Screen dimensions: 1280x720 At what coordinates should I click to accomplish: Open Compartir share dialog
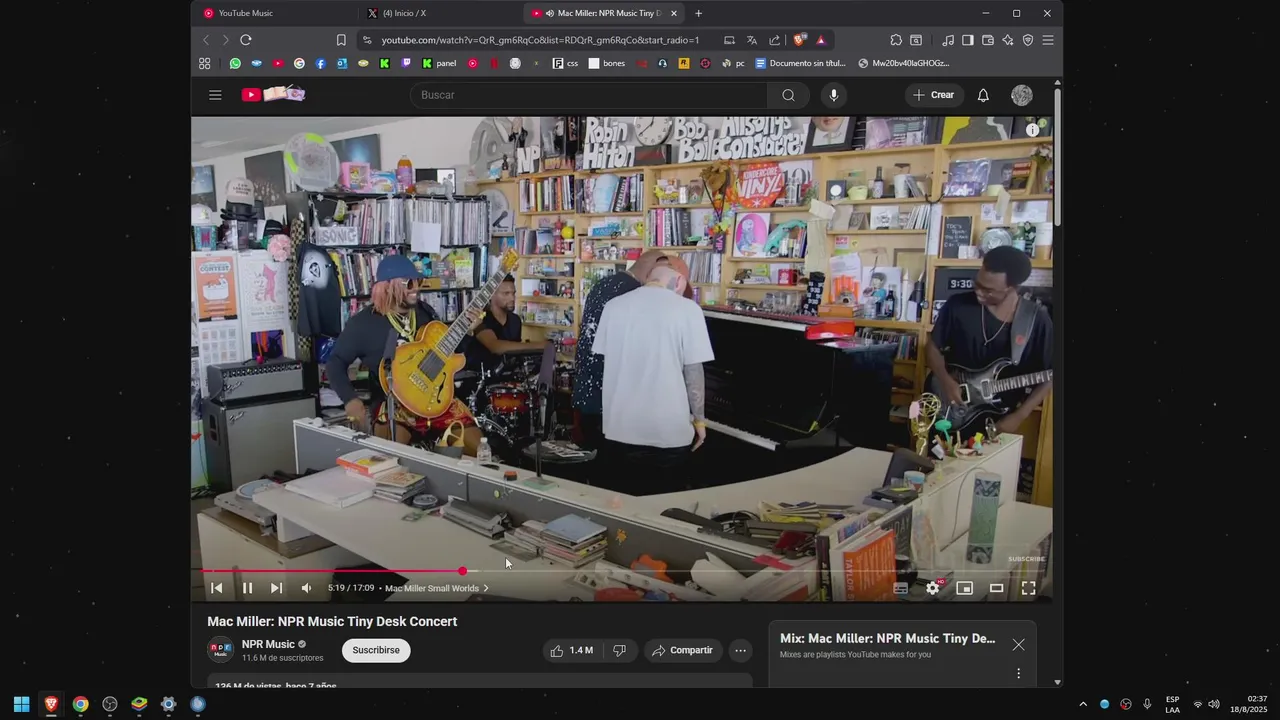point(682,650)
